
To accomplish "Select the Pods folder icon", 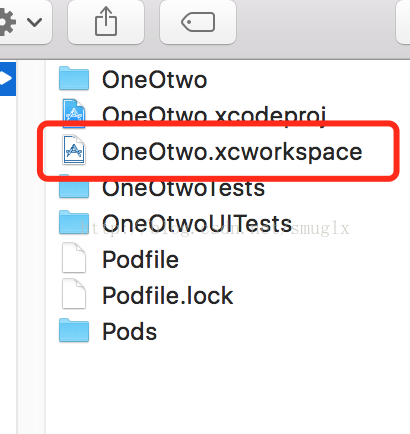I will 74,331.
